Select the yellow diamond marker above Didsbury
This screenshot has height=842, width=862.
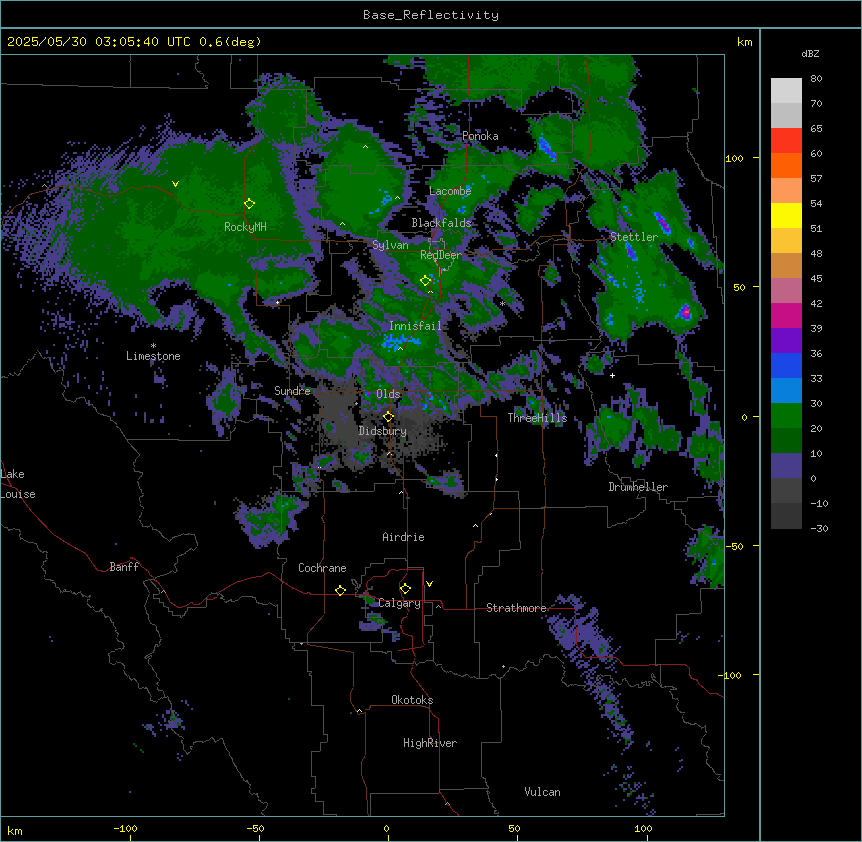pyautogui.click(x=388, y=417)
